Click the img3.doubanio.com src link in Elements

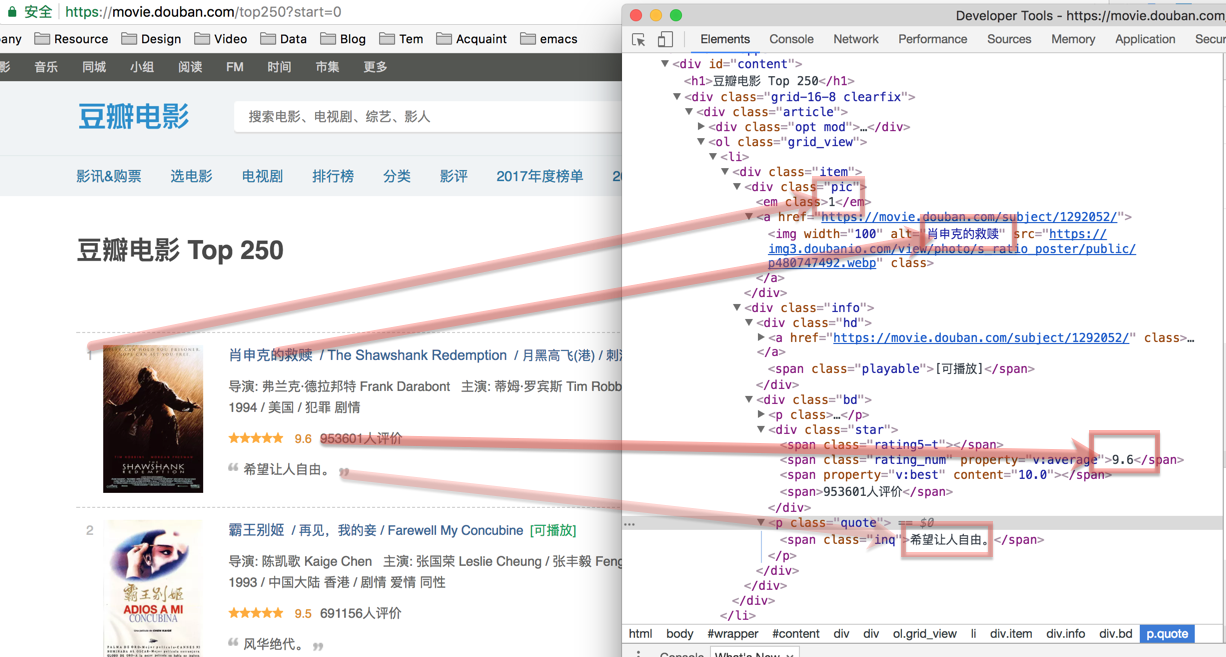[952, 249]
